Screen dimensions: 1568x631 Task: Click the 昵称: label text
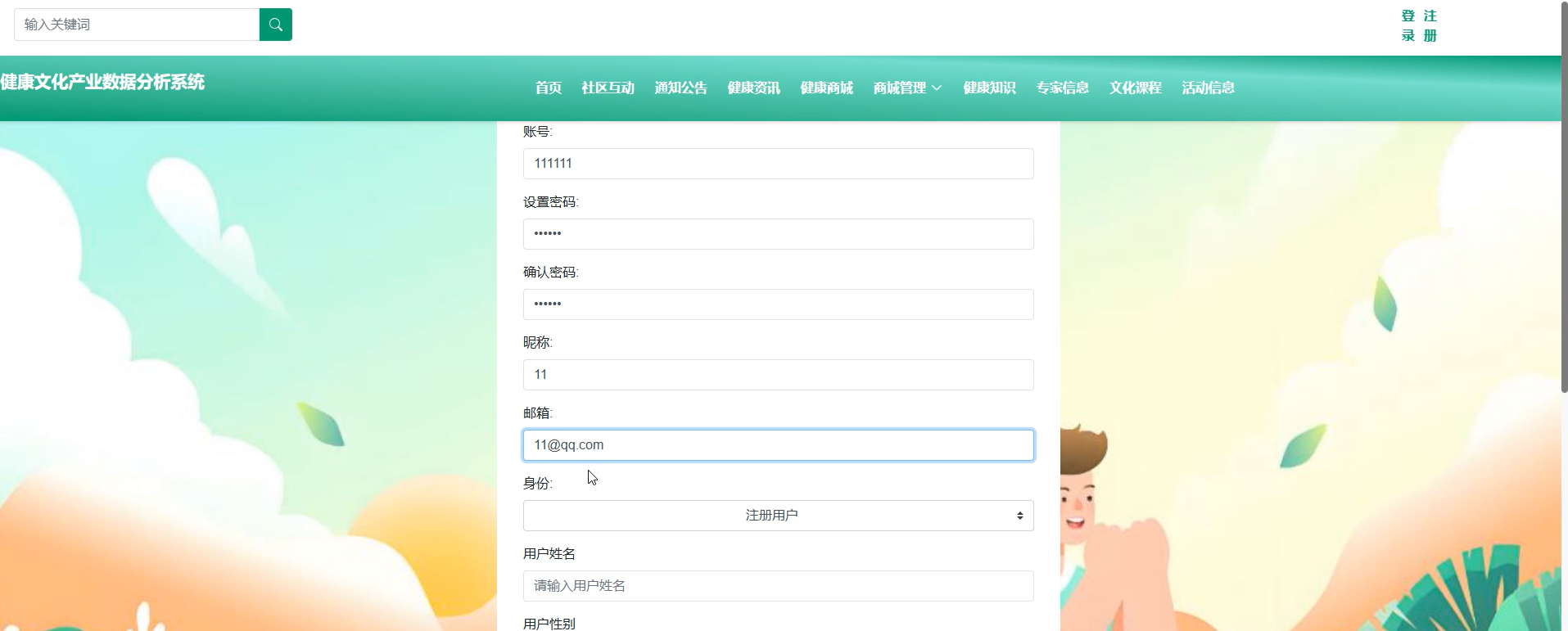(x=538, y=343)
